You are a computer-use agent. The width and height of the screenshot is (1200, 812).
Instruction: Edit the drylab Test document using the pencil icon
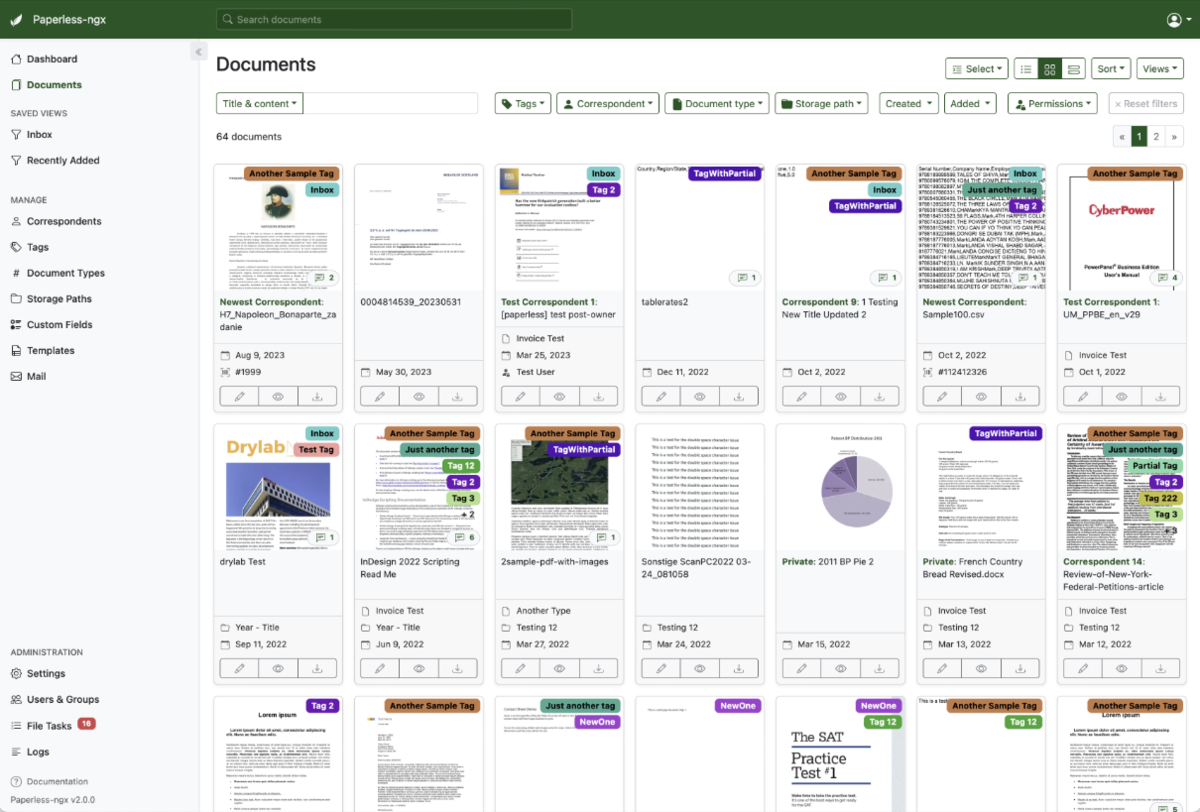[x=237, y=667]
